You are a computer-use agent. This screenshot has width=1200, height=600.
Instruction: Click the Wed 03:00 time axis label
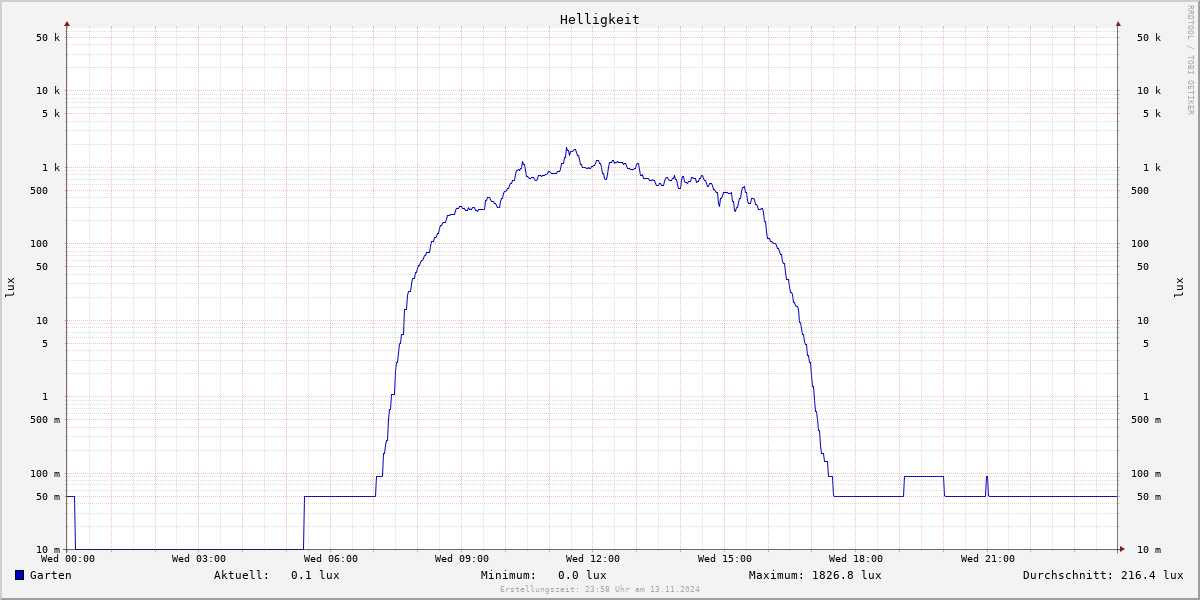(x=199, y=559)
